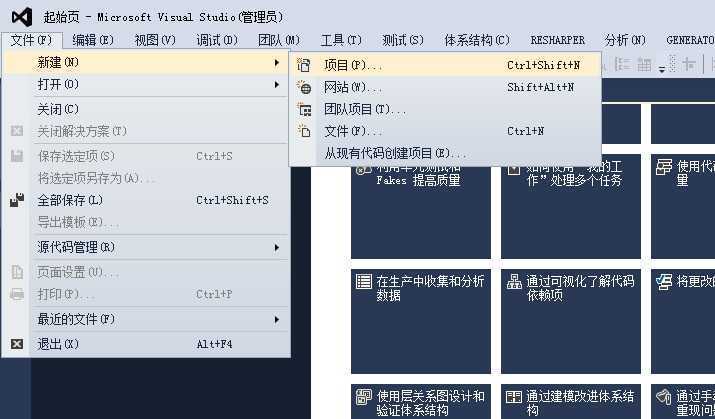Click the toolbar overflow arrow right of the submenu
Screen dimensions: 715x419
[662, 70]
